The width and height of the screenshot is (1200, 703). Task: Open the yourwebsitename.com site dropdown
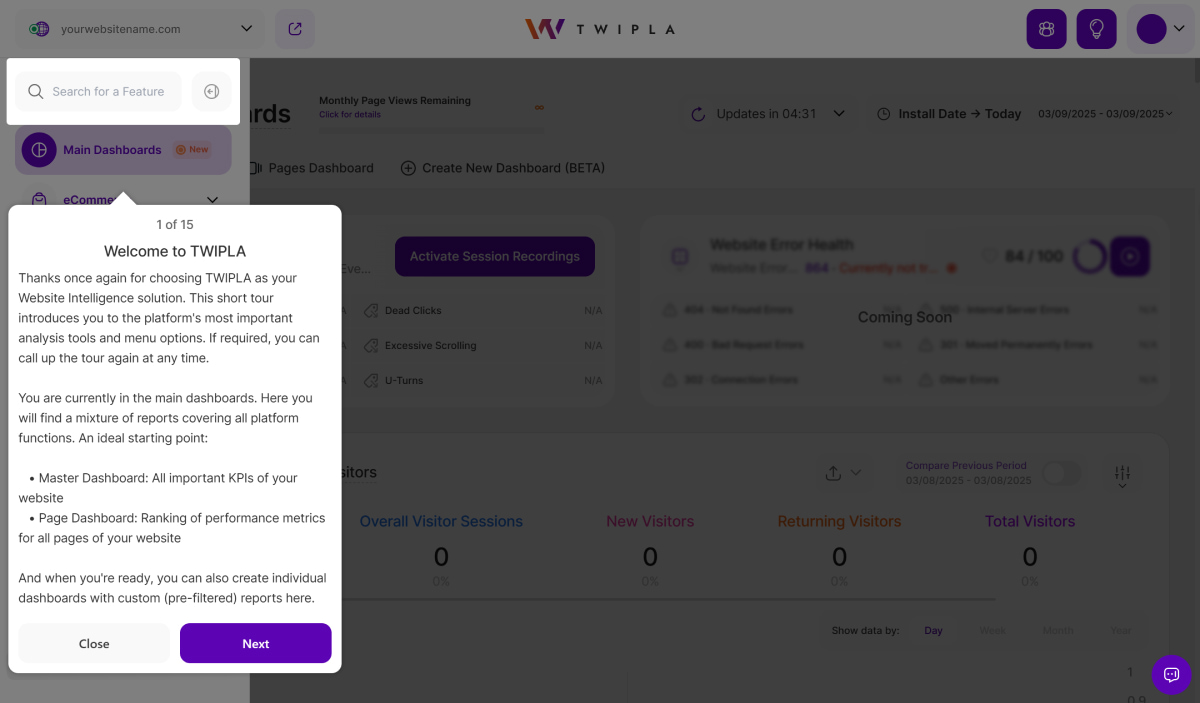click(140, 29)
